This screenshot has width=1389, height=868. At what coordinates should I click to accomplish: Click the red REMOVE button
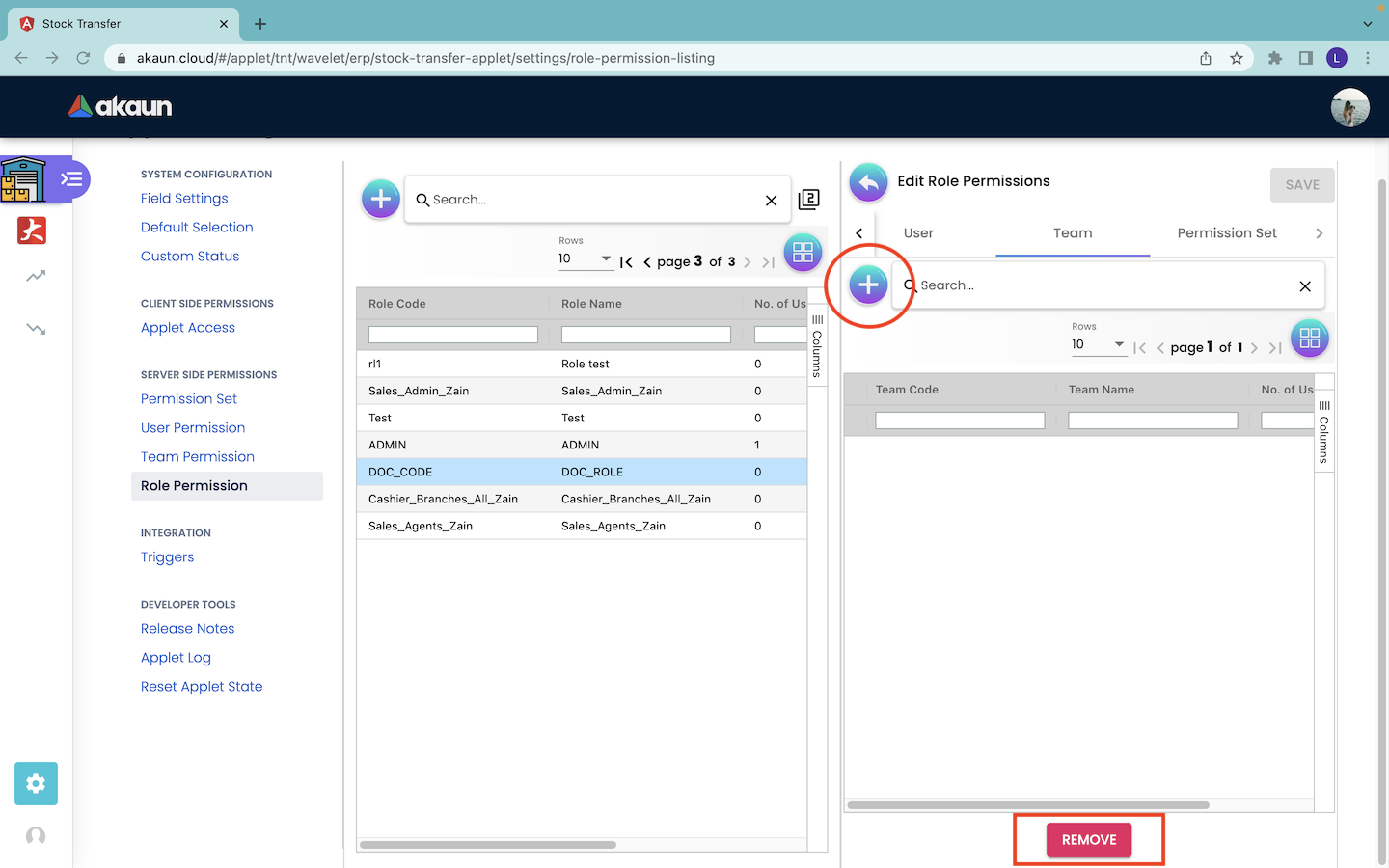pyautogui.click(x=1089, y=840)
